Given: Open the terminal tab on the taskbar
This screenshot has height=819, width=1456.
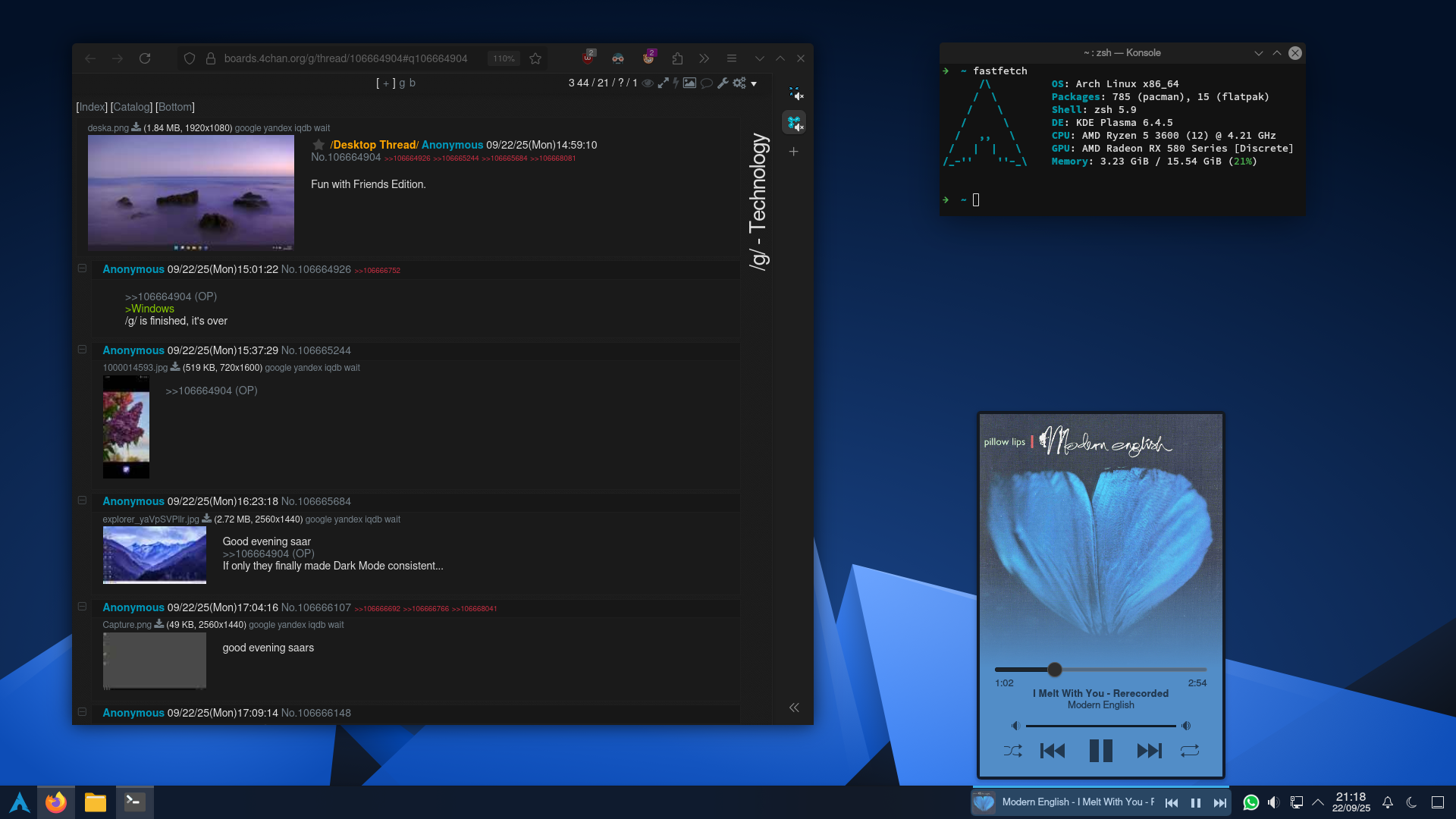Looking at the screenshot, I should point(135,802).
